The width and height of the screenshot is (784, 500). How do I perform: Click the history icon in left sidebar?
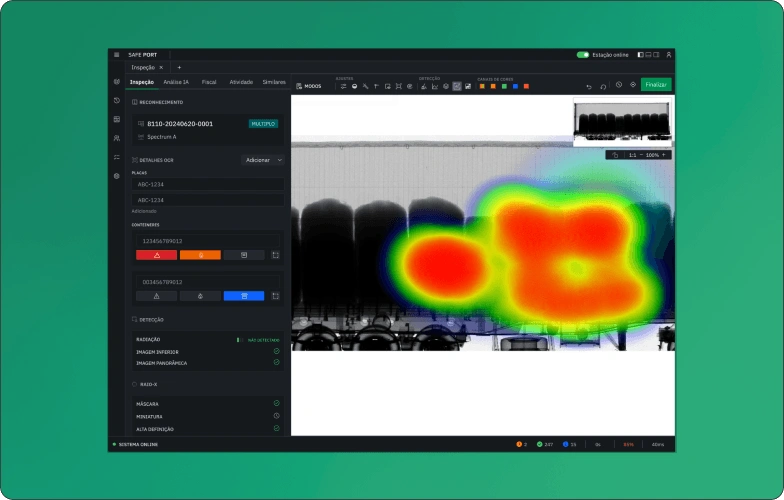tap(116, 100)
